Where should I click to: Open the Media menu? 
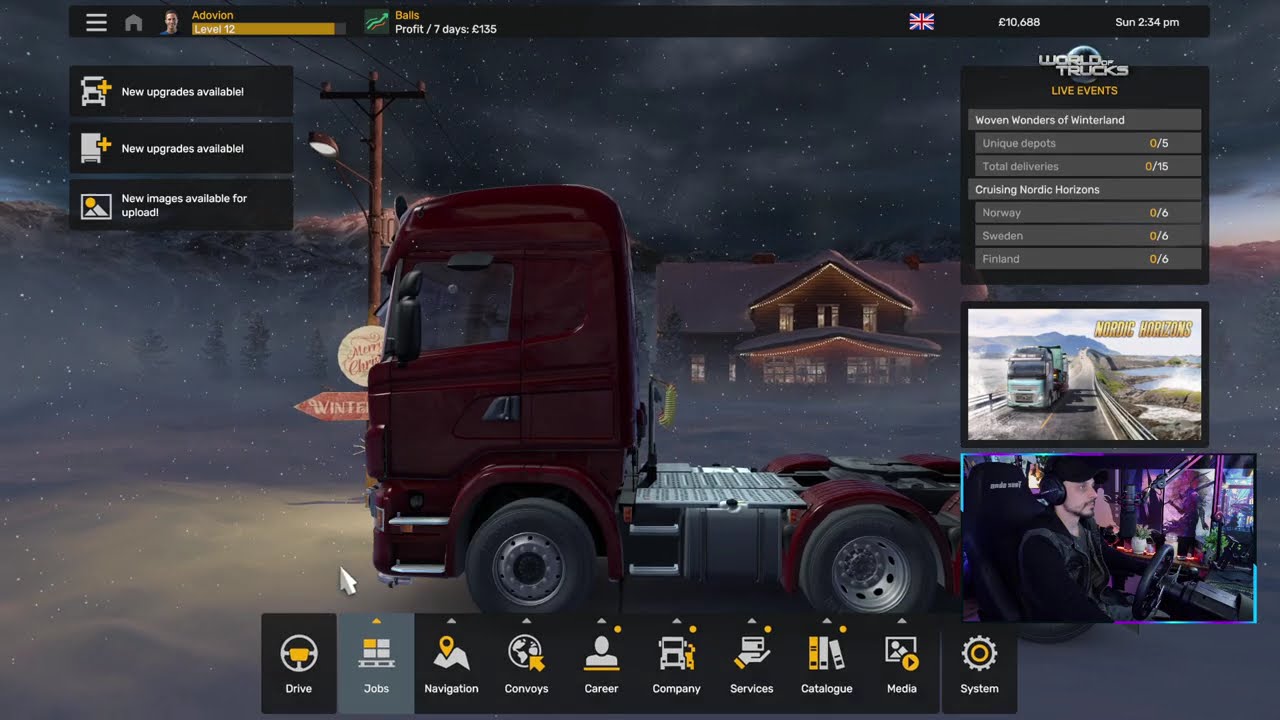click(x=901, y=664)
